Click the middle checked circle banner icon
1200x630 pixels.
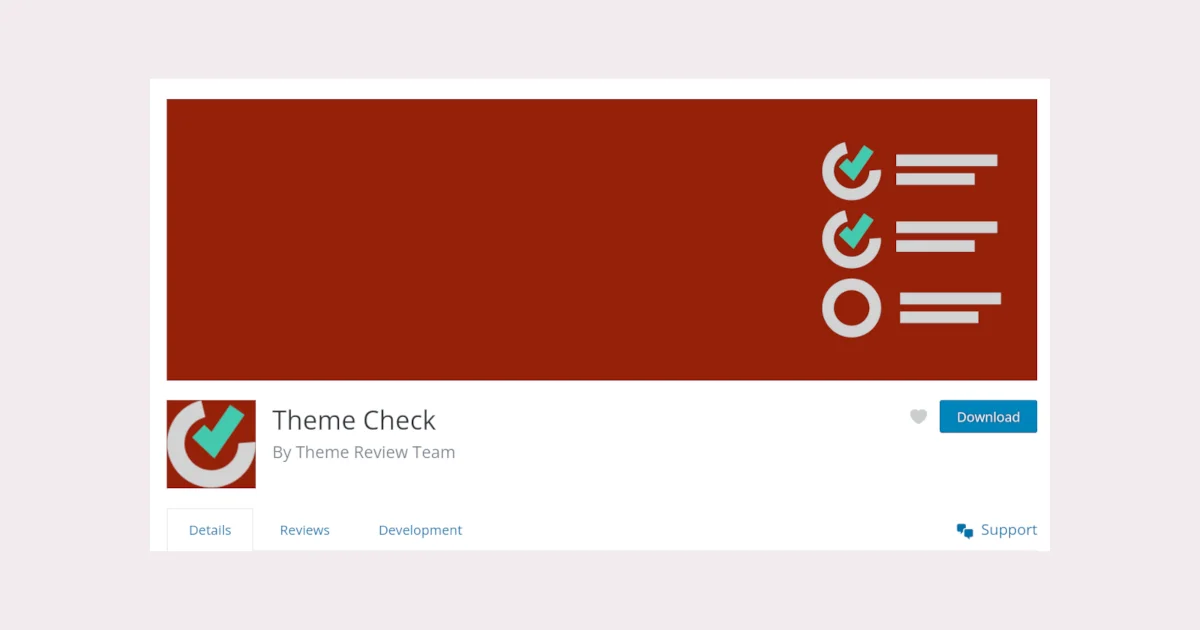coord(851,238)
